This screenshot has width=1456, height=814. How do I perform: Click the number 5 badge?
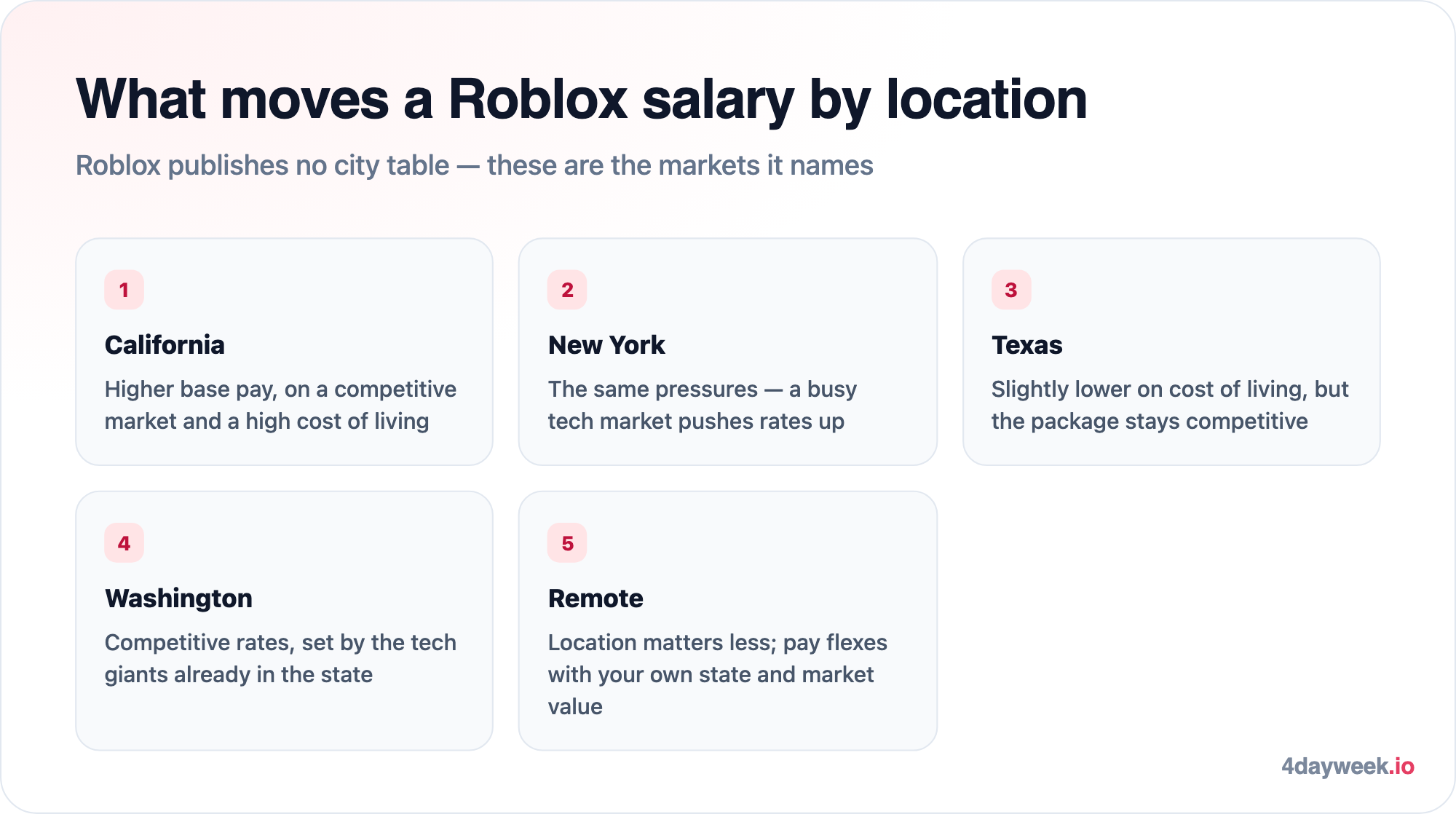point(567,543)
